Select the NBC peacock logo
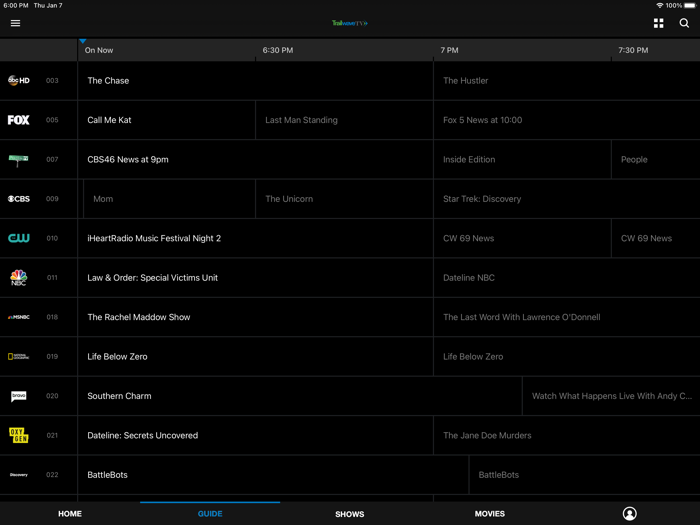This screenshot has width=700, height=525. [x=19, y=278]
